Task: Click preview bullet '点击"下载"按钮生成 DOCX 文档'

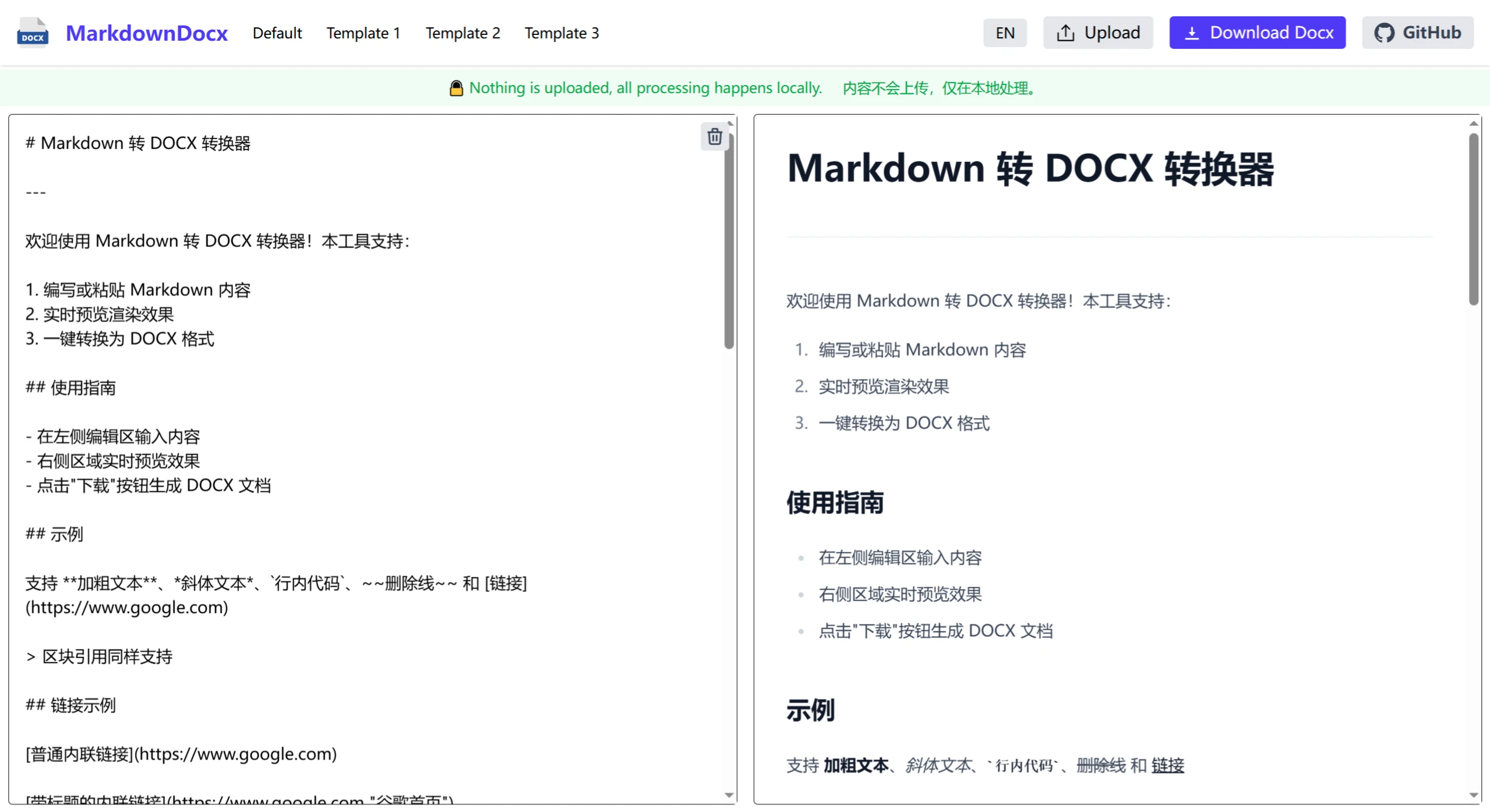Action: tap(935, 631)
